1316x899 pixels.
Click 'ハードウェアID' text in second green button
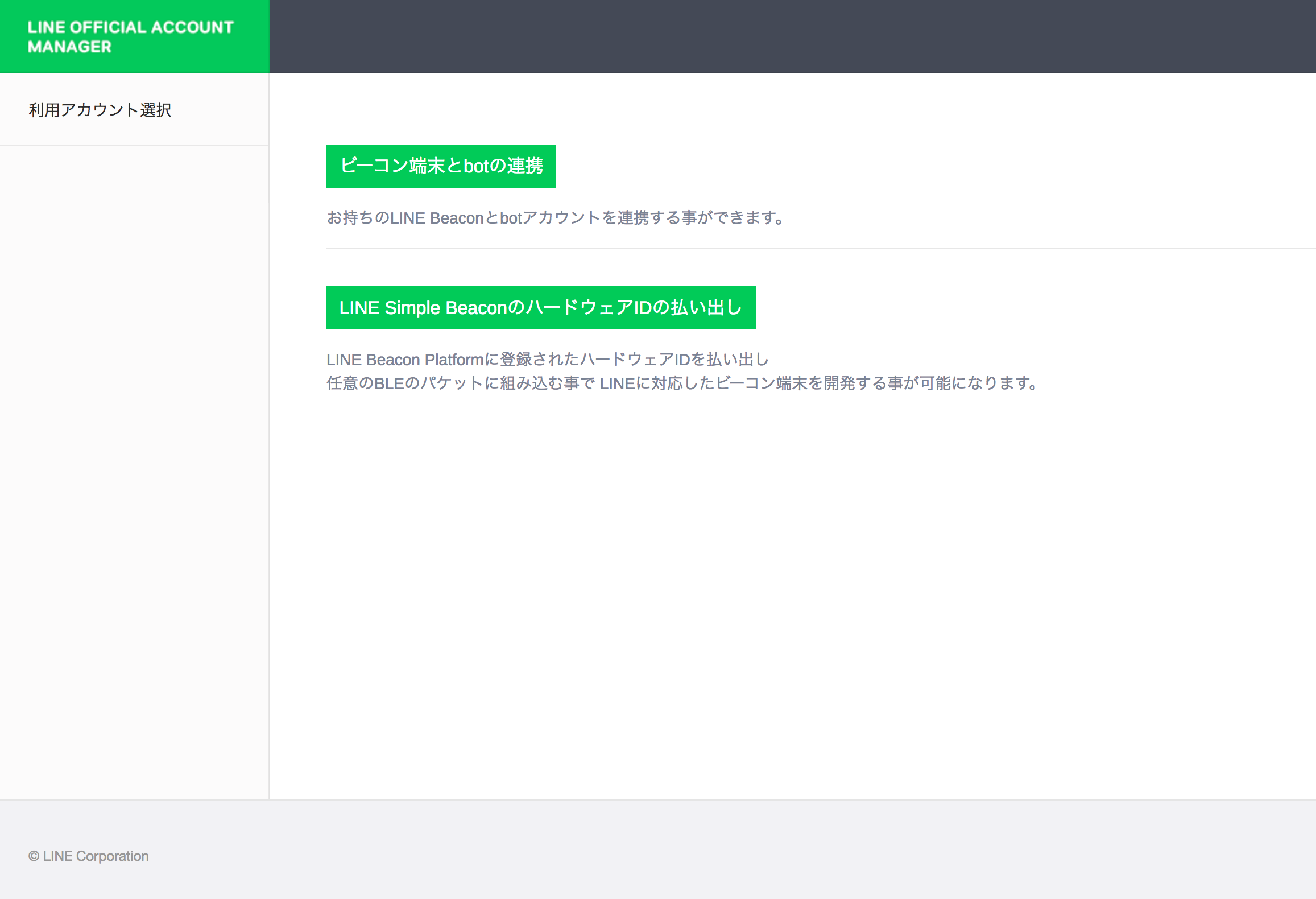pyautogui.click(x=587, y=308)
